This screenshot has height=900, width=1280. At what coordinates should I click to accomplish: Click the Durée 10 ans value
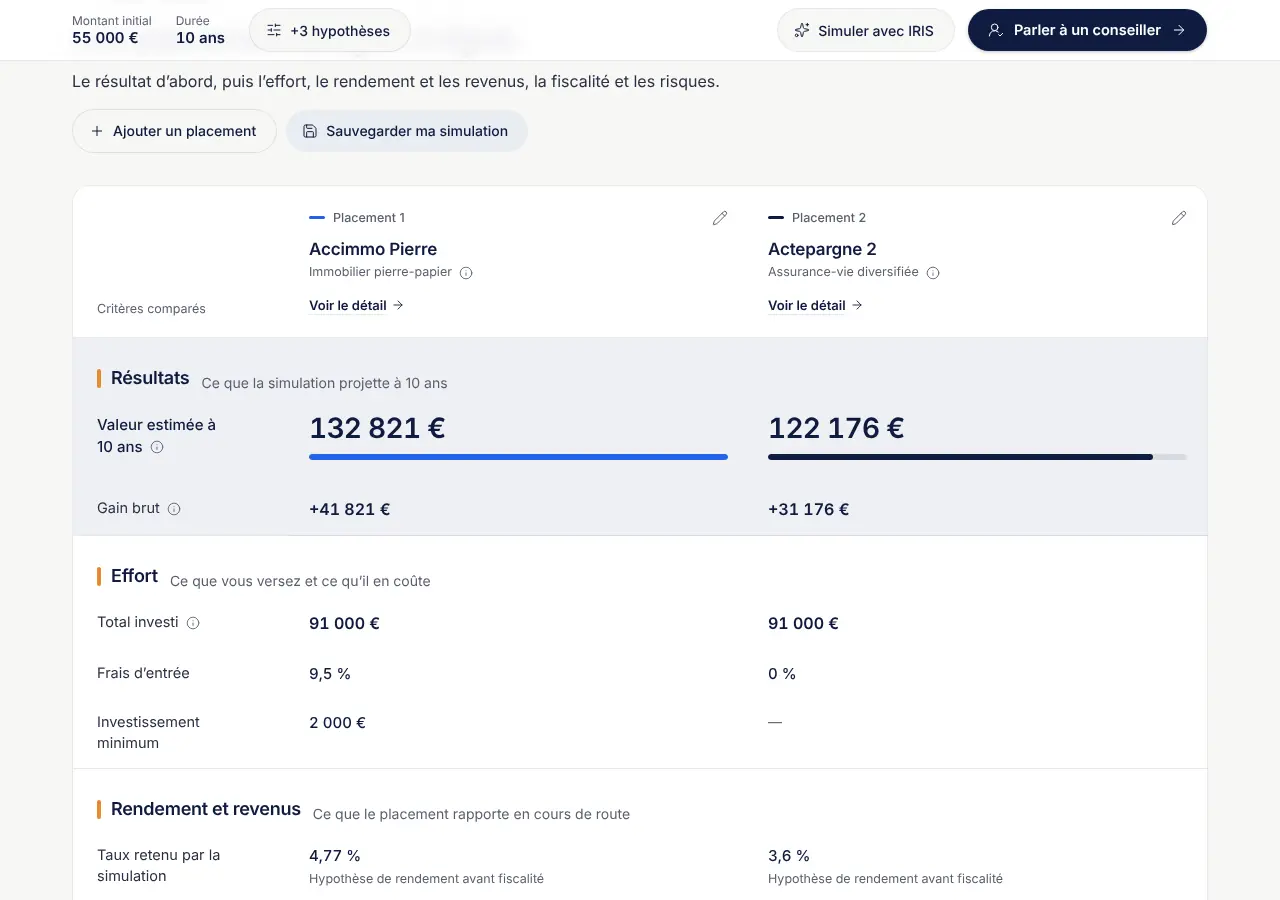[x=200, y=39]
